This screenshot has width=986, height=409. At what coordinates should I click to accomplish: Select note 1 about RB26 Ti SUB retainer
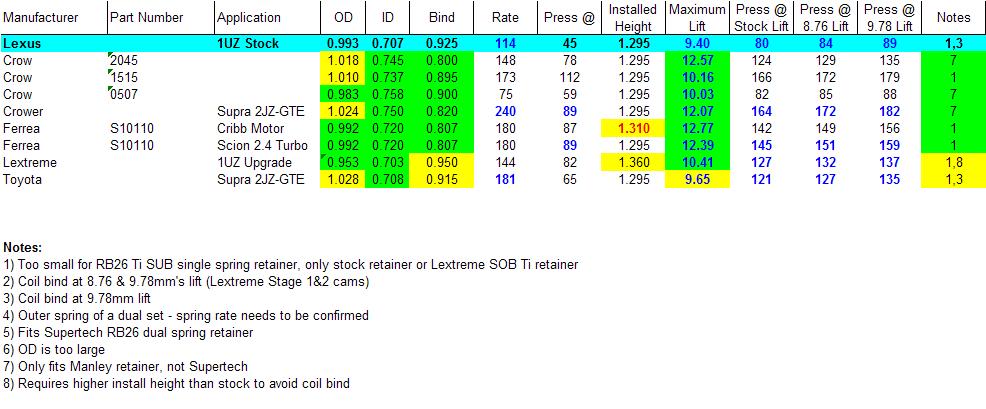291,265
